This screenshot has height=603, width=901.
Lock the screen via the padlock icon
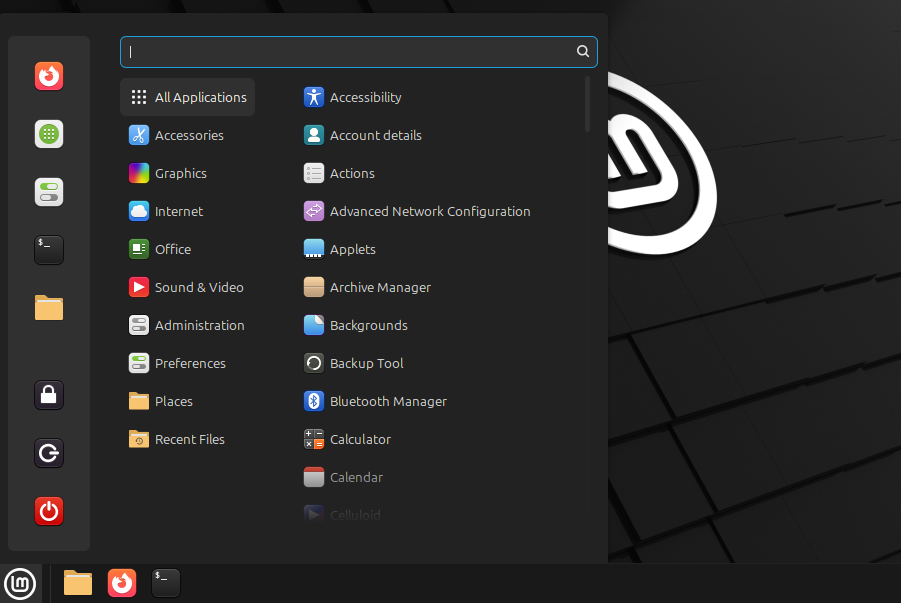[x=48, y=395]
